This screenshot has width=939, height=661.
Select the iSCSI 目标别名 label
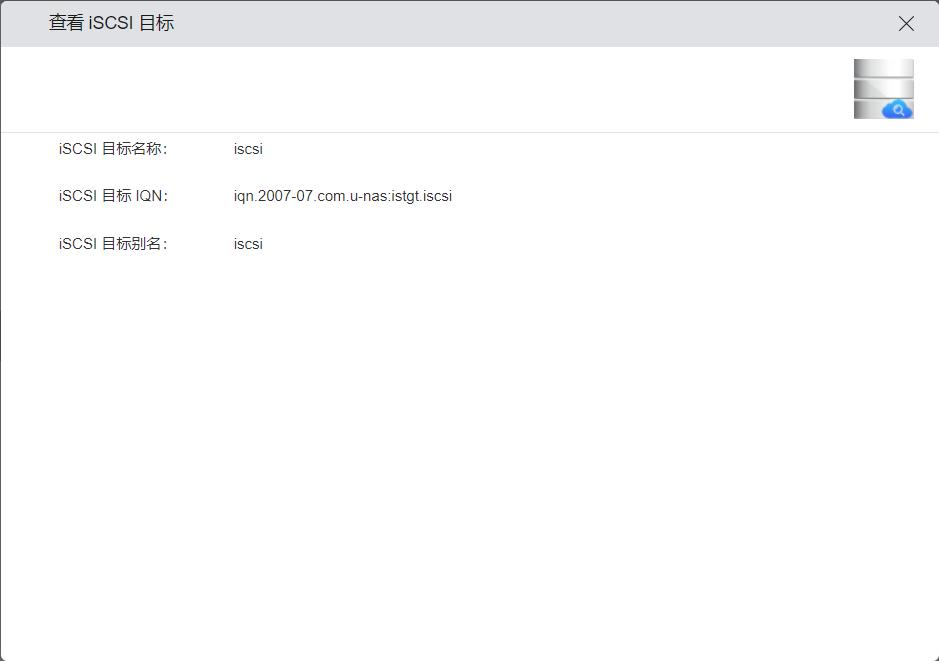point(113,244)
